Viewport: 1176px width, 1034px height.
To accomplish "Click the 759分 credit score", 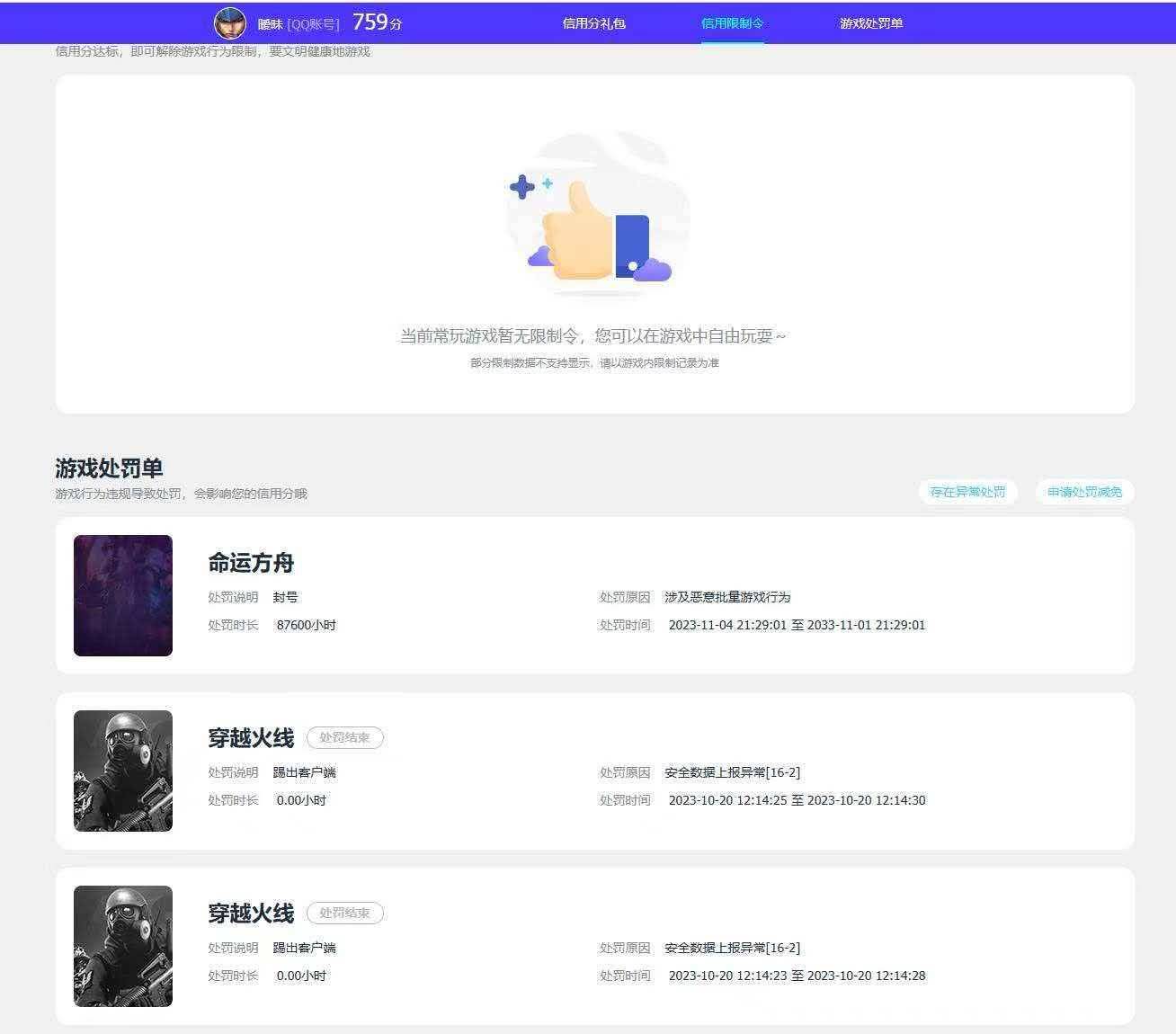I will click(x=377, y=22).
